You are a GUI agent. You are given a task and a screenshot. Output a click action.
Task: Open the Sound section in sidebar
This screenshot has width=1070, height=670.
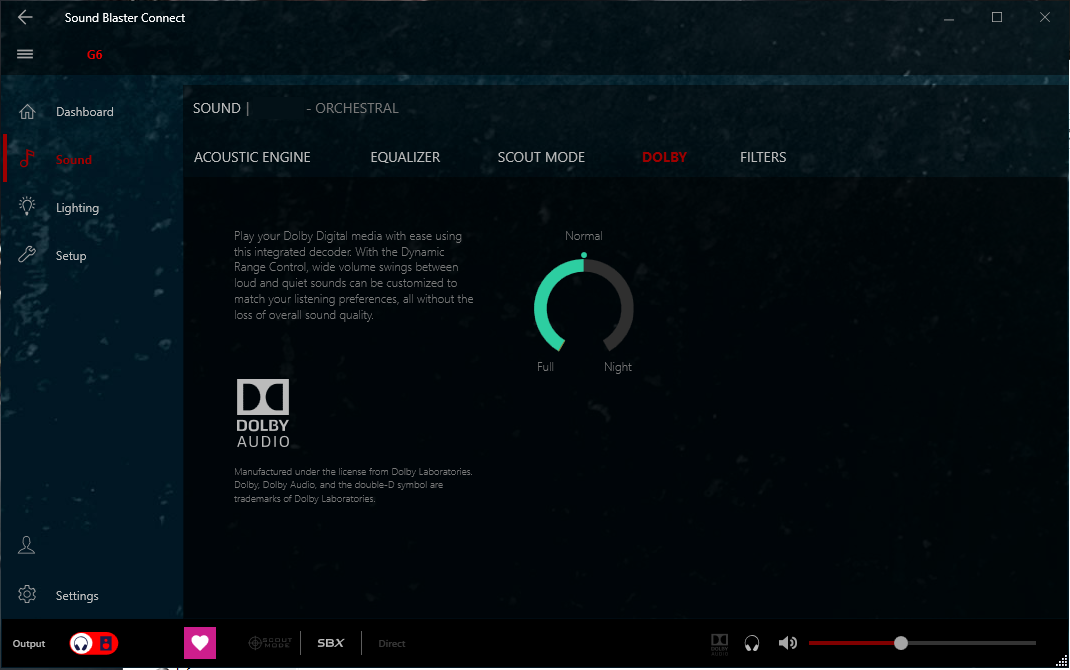74,160
